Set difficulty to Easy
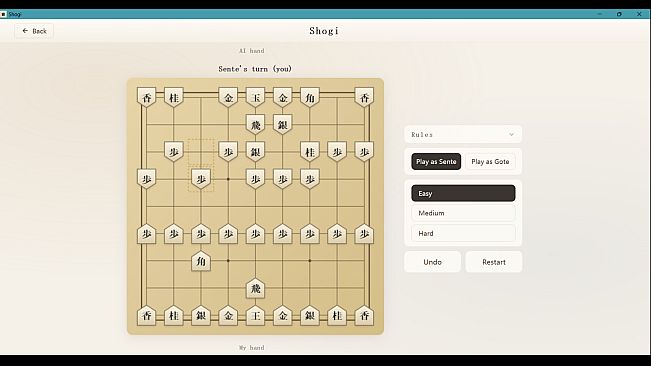Screen dimensions: 651x366 click(x=463, y=193)
